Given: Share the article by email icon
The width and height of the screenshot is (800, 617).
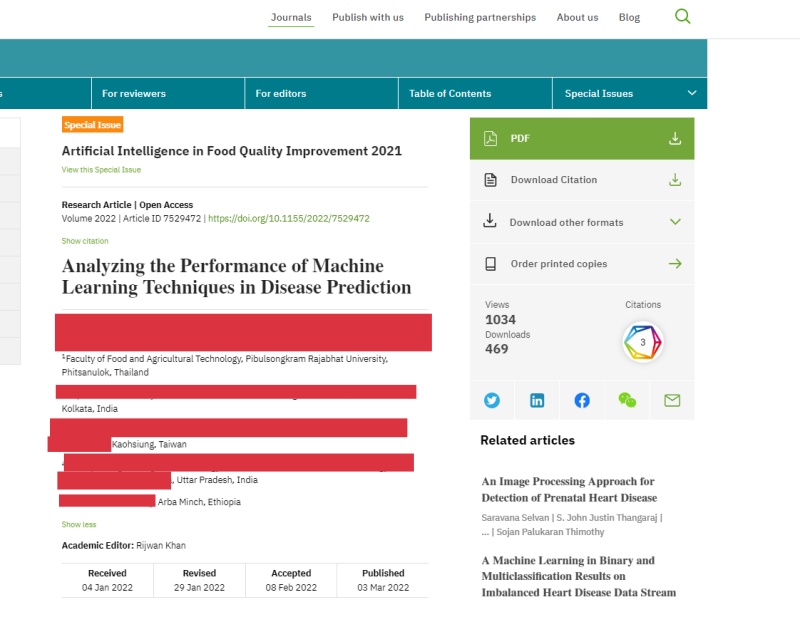Looking at the screenshot, I should click(672, 400).
